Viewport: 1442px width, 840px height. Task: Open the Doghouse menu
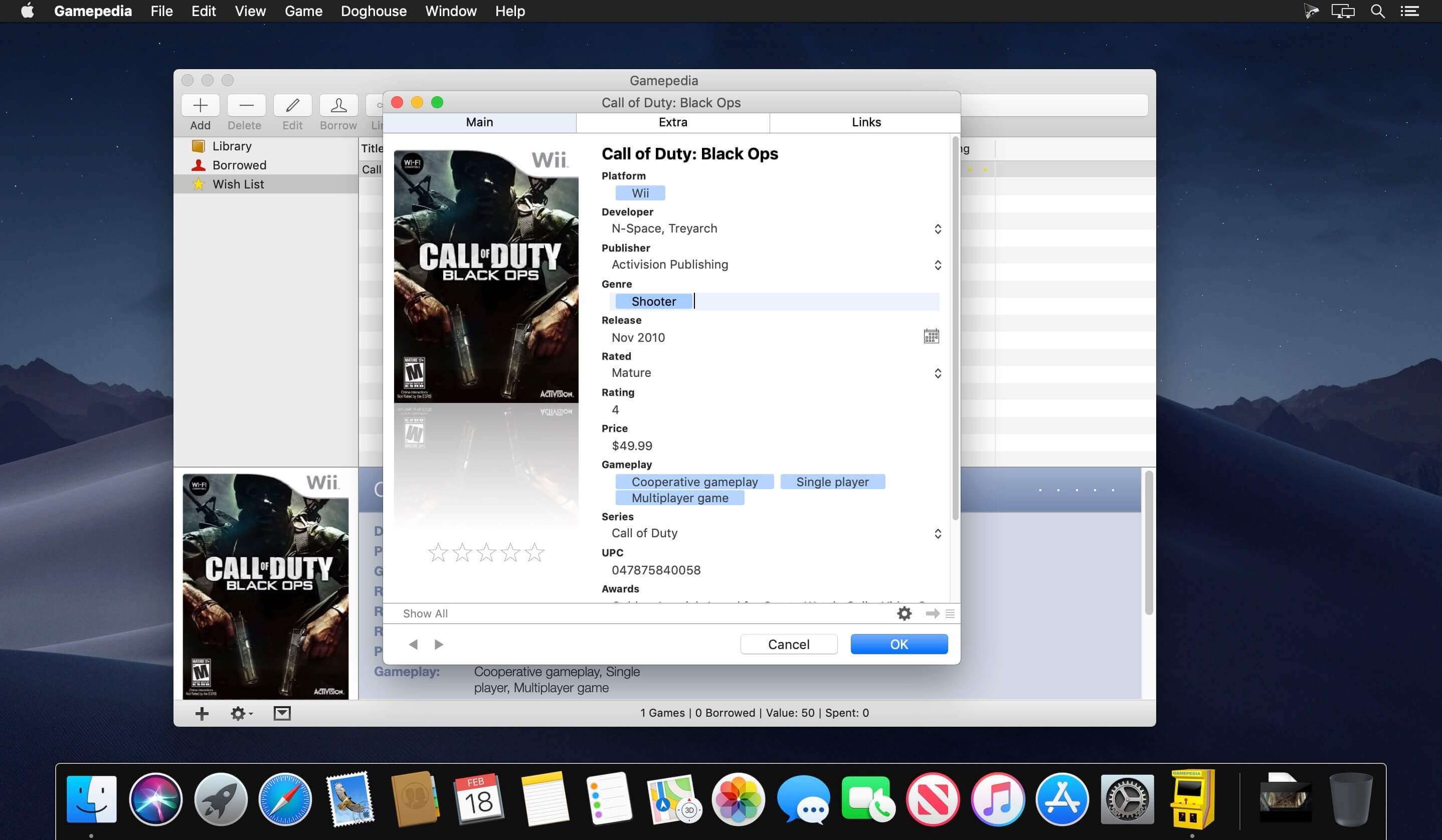[x=374, y=12]
